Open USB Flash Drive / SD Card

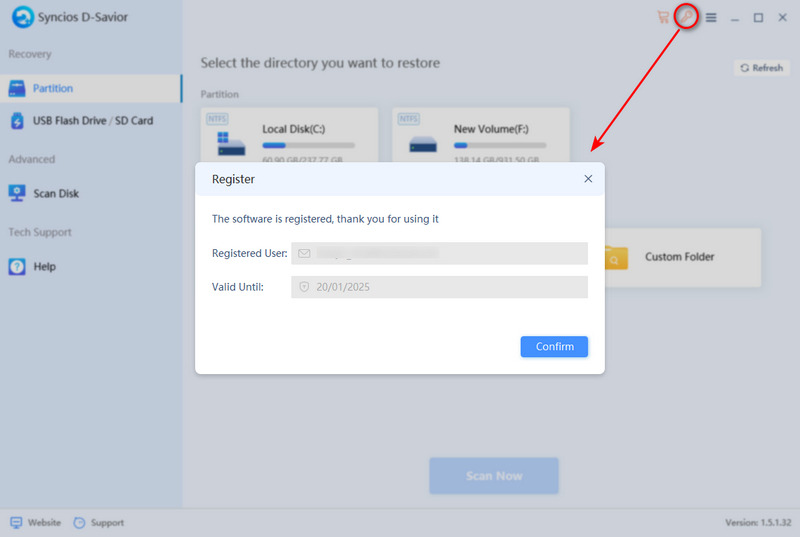click(92, 121)
